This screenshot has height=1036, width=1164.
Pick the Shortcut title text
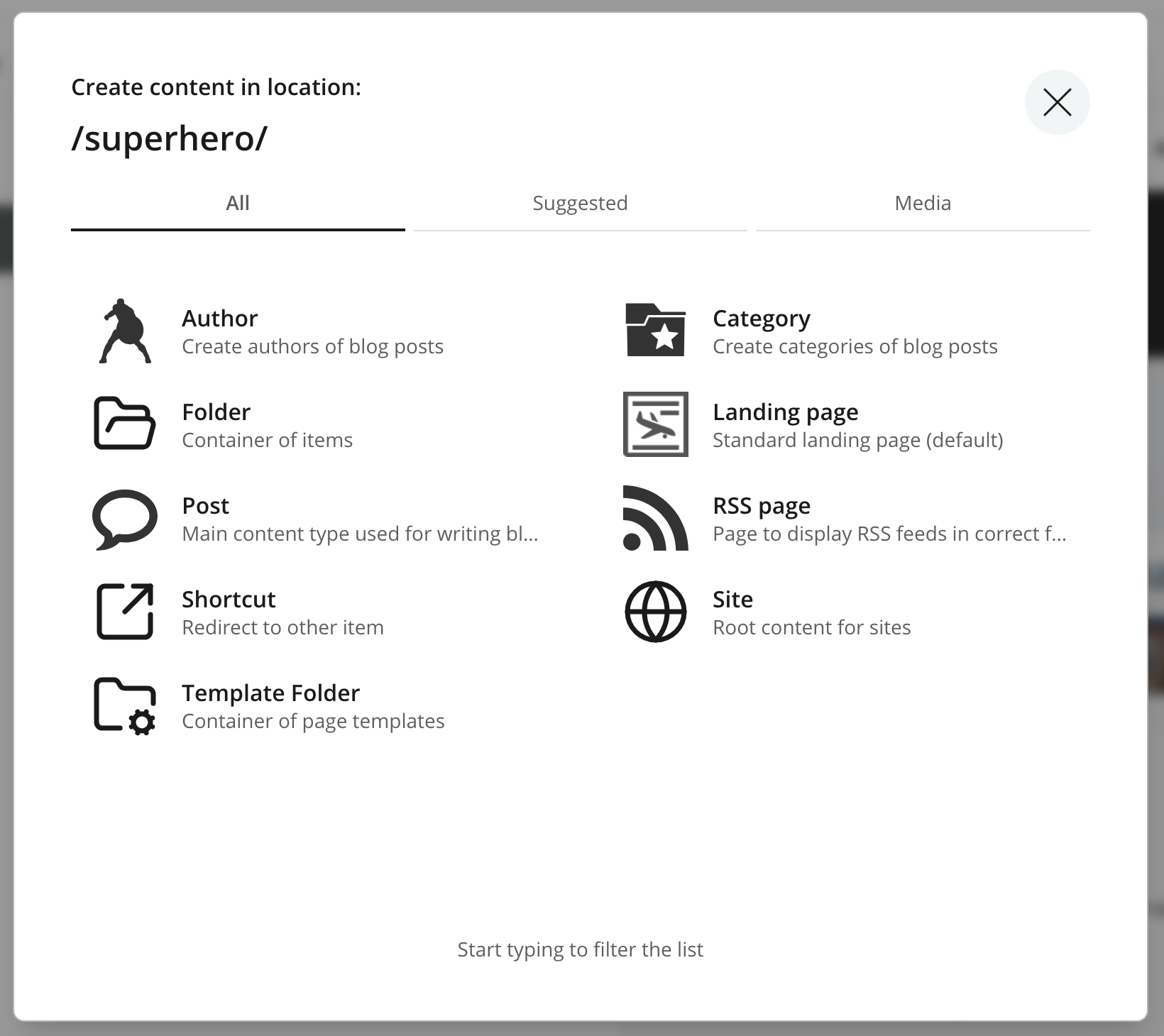(229, 600)
